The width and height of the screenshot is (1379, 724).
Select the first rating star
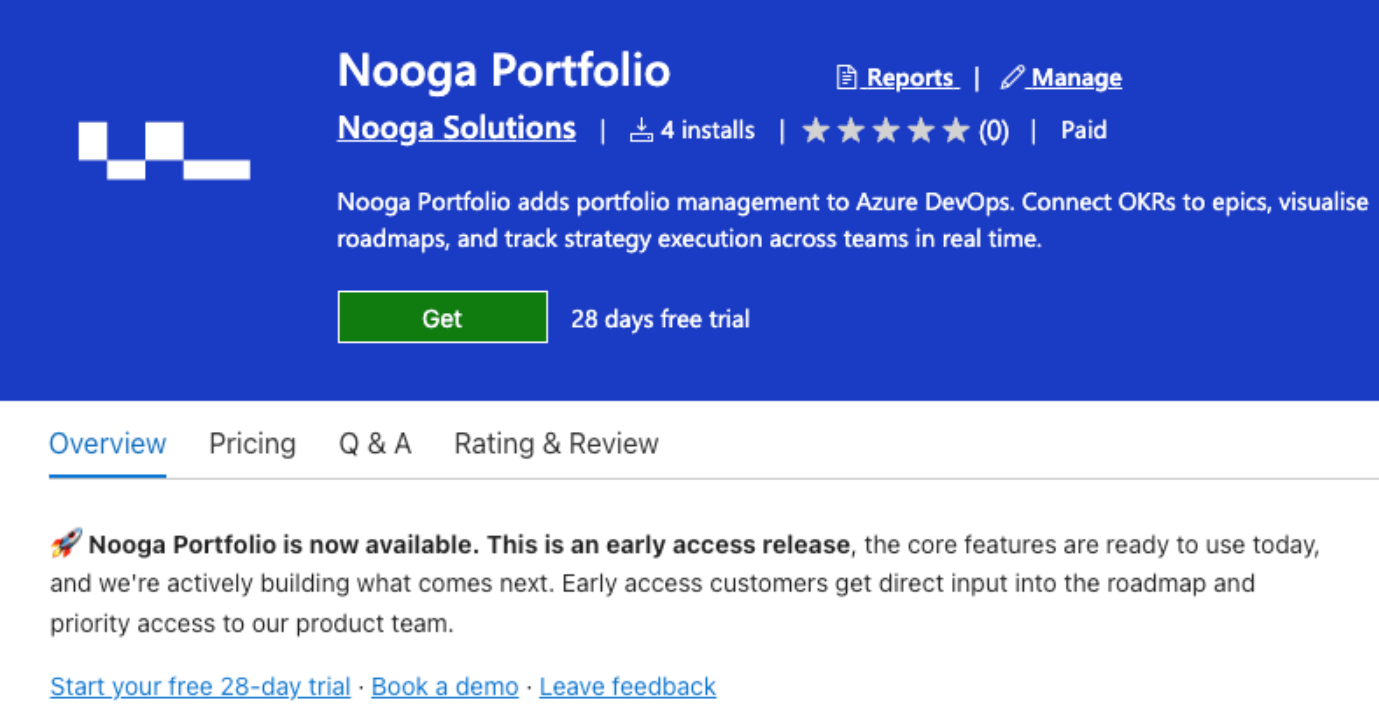pos(816,130)
